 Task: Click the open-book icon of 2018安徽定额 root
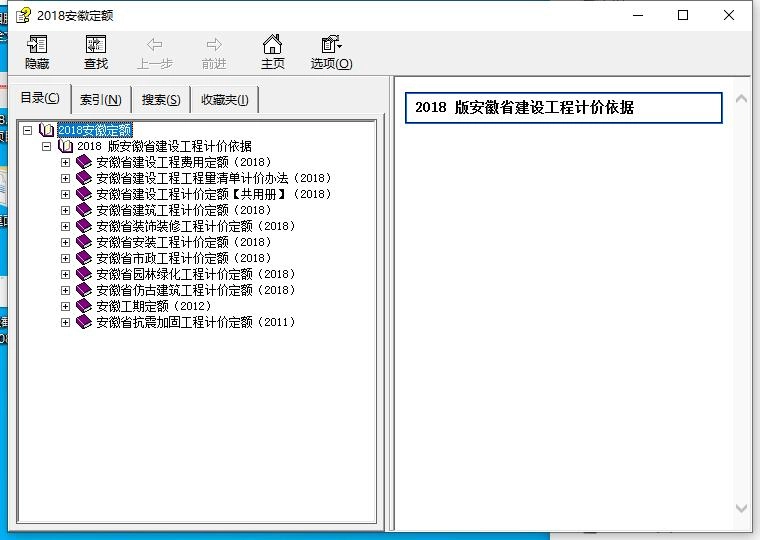coord(46,130)
